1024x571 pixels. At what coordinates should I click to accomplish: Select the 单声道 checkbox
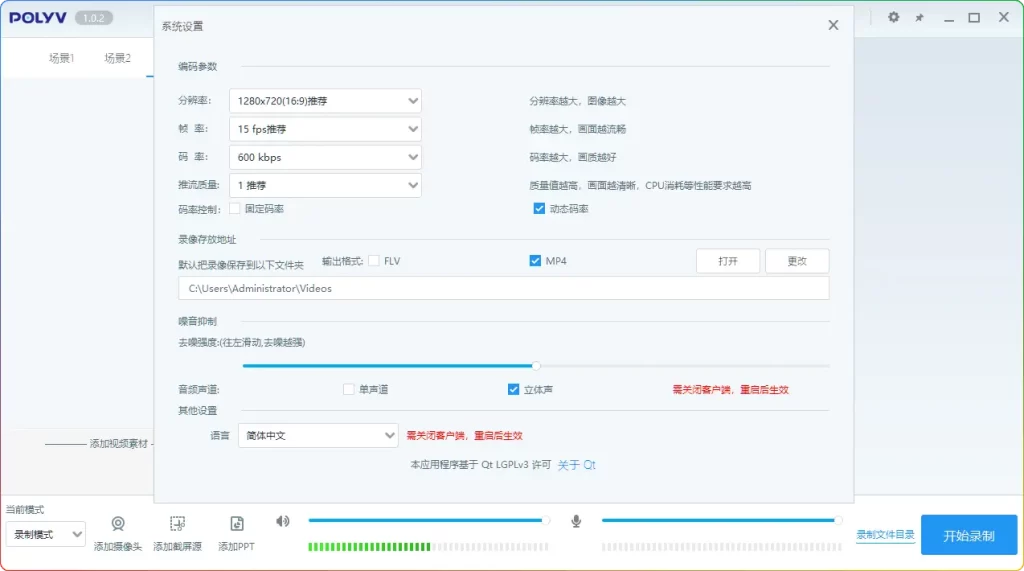349,389
